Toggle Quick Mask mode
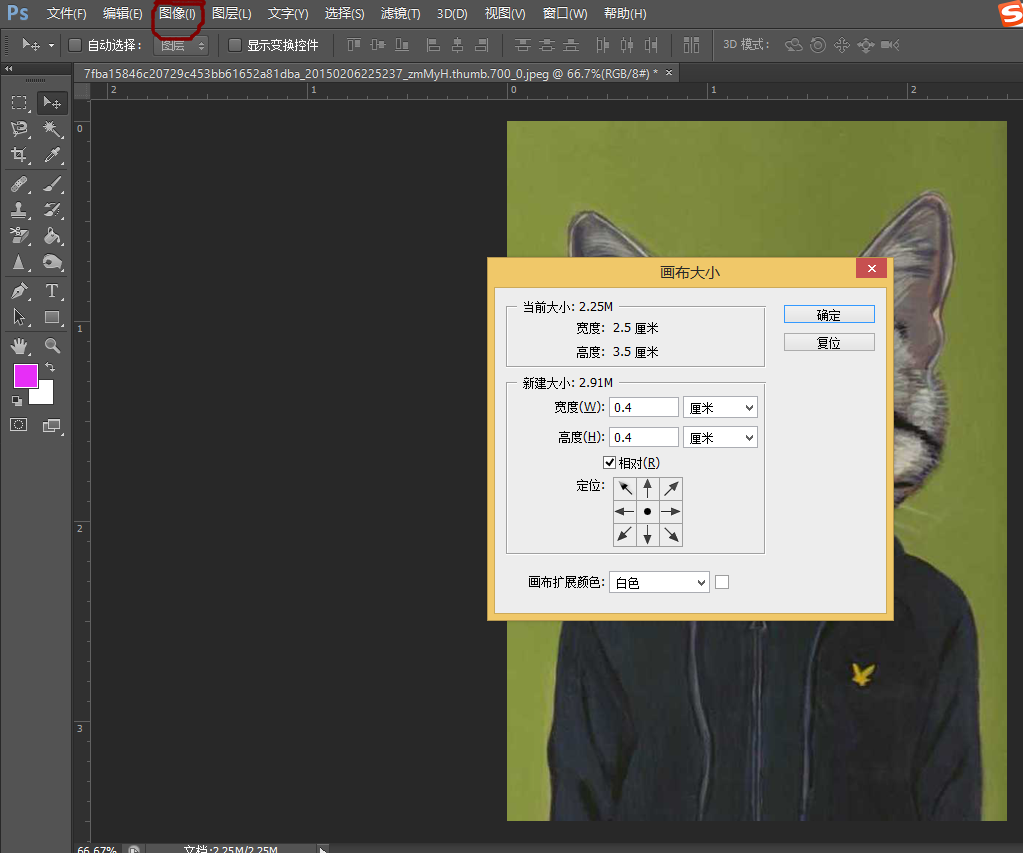1023x853 pixels. coord(18,426)
